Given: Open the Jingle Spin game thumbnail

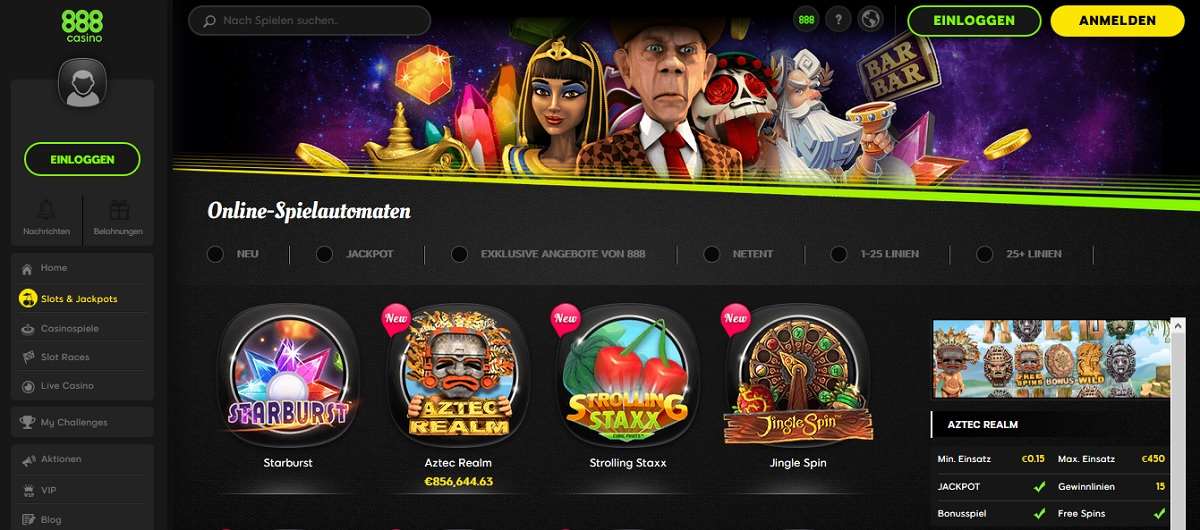Looking at the screenshot, I should click(x=798, y=375).
